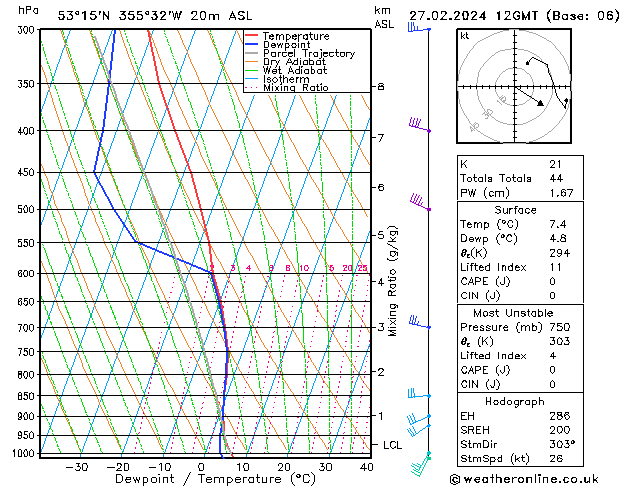Click the wind barb at 850 hPa level
This screenshot has height=486, width=629.
click(x=419, y=394)
